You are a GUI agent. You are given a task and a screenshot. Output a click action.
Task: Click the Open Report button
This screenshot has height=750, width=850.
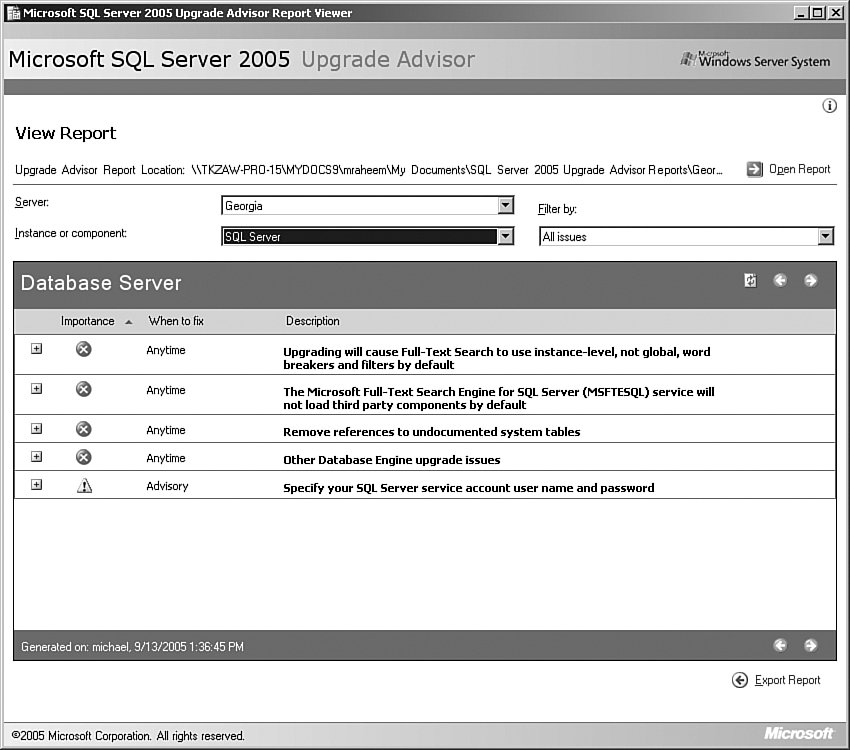click(789, 170)
